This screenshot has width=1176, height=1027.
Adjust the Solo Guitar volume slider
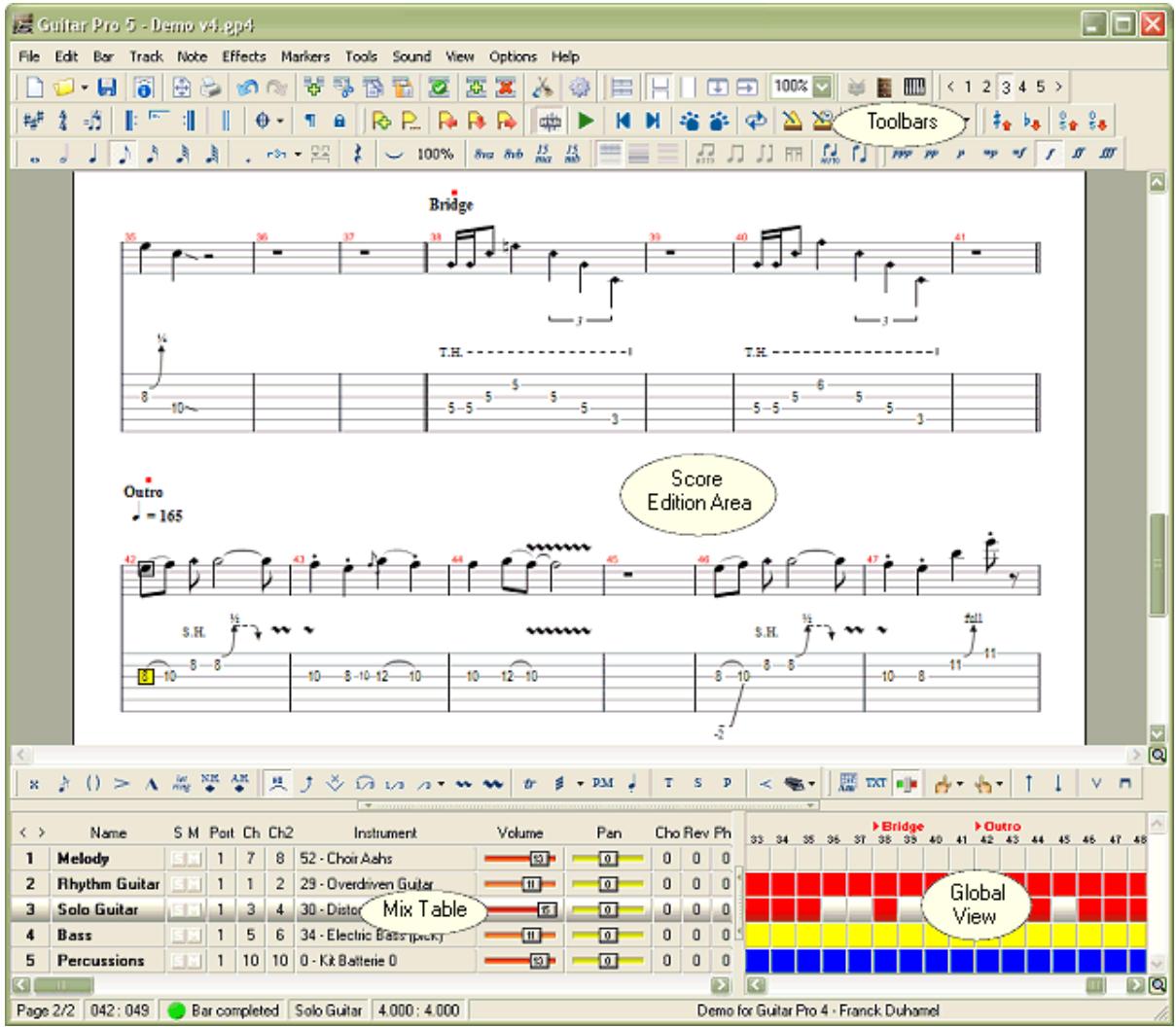point(519,909)
